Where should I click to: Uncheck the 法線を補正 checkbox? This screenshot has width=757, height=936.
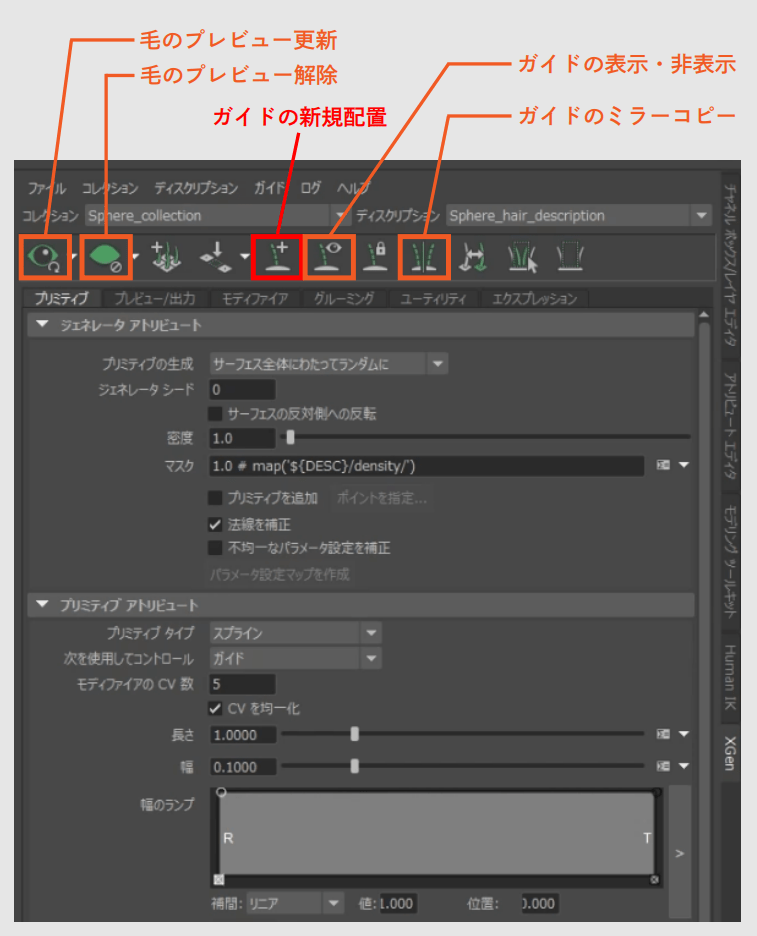(x=215, y=524)
